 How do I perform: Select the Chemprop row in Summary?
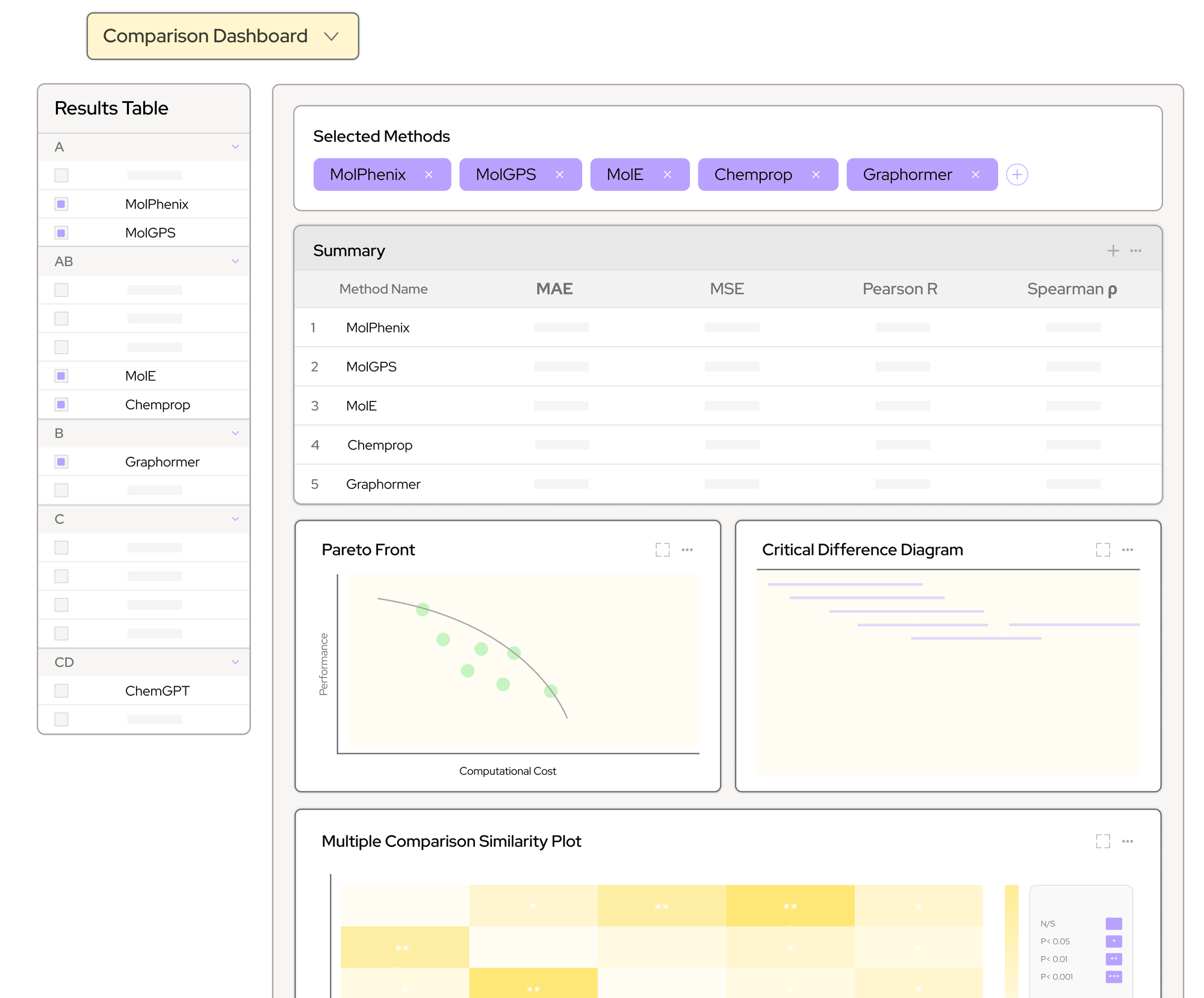point(728,445)
